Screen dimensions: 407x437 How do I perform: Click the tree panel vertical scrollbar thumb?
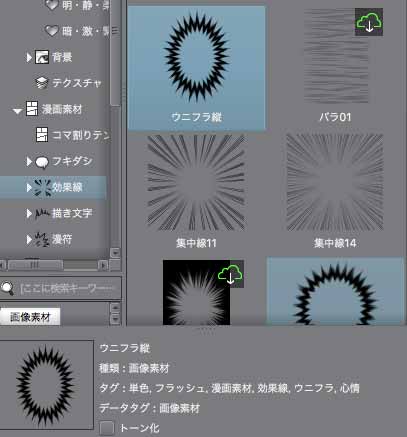click(x=115, y=53)
